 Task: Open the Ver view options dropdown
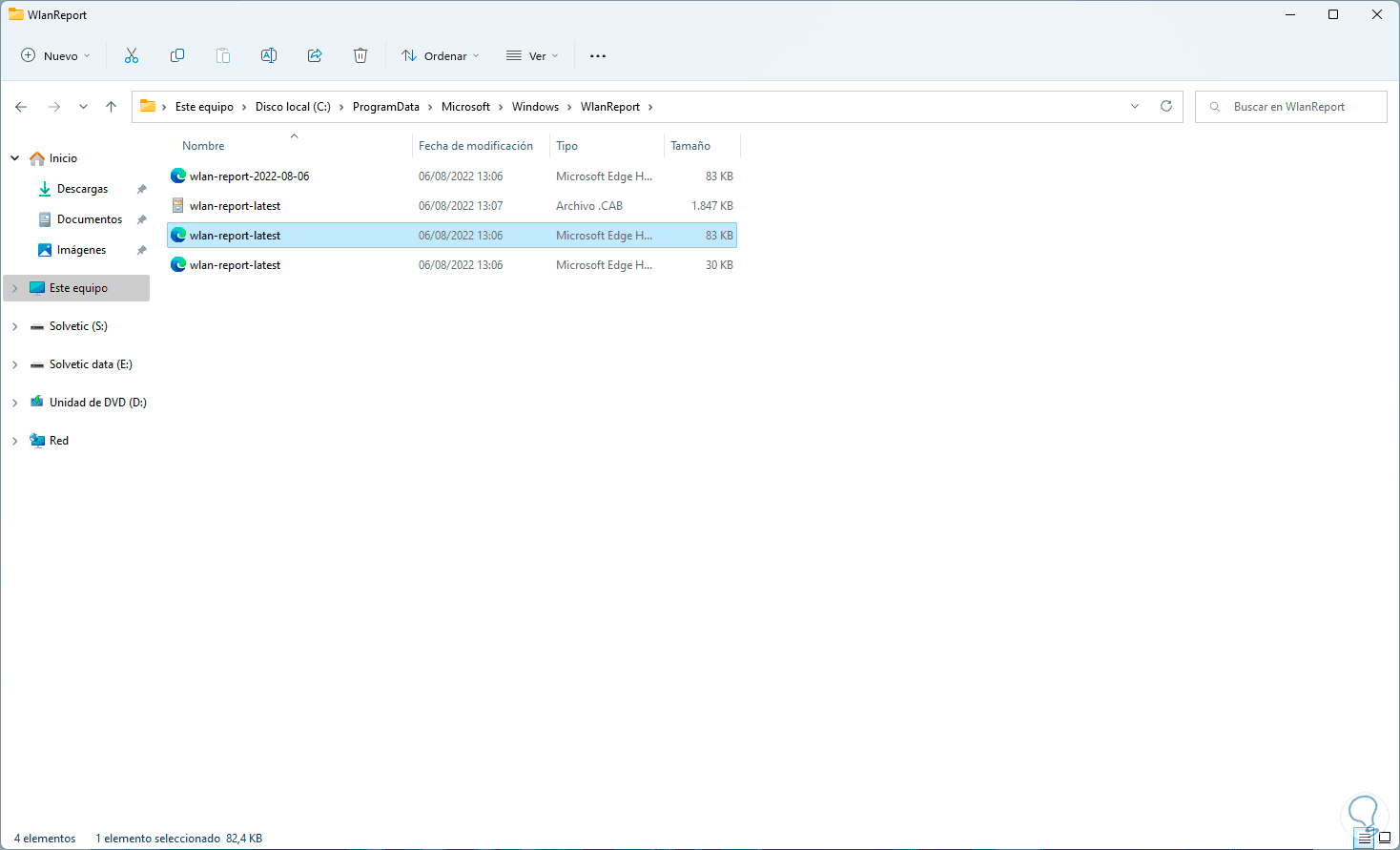point(532,56)
